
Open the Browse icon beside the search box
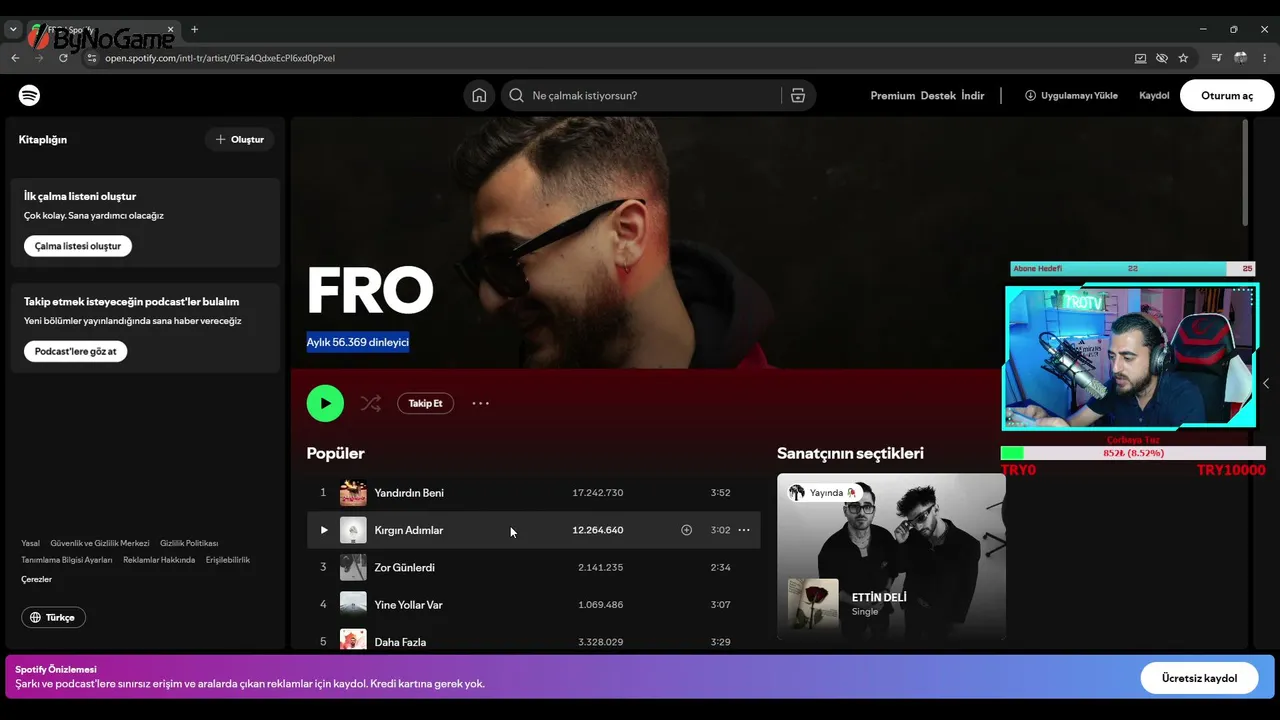[797, 95]
